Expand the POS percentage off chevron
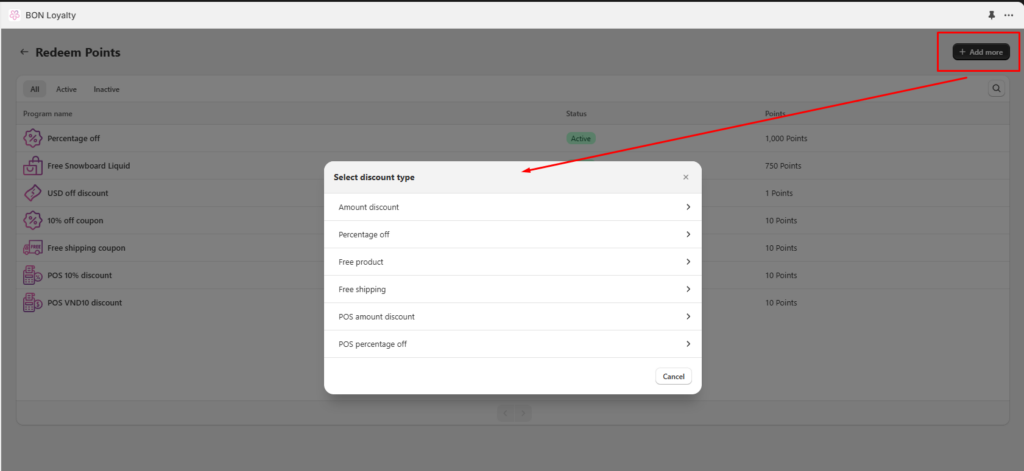1024x471 pixels. point(688,344)
